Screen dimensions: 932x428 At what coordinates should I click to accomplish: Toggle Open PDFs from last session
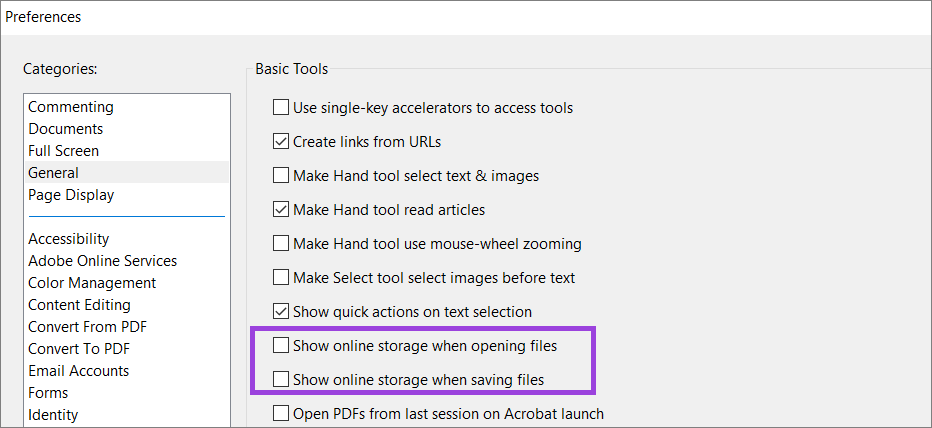pos(281,414)
